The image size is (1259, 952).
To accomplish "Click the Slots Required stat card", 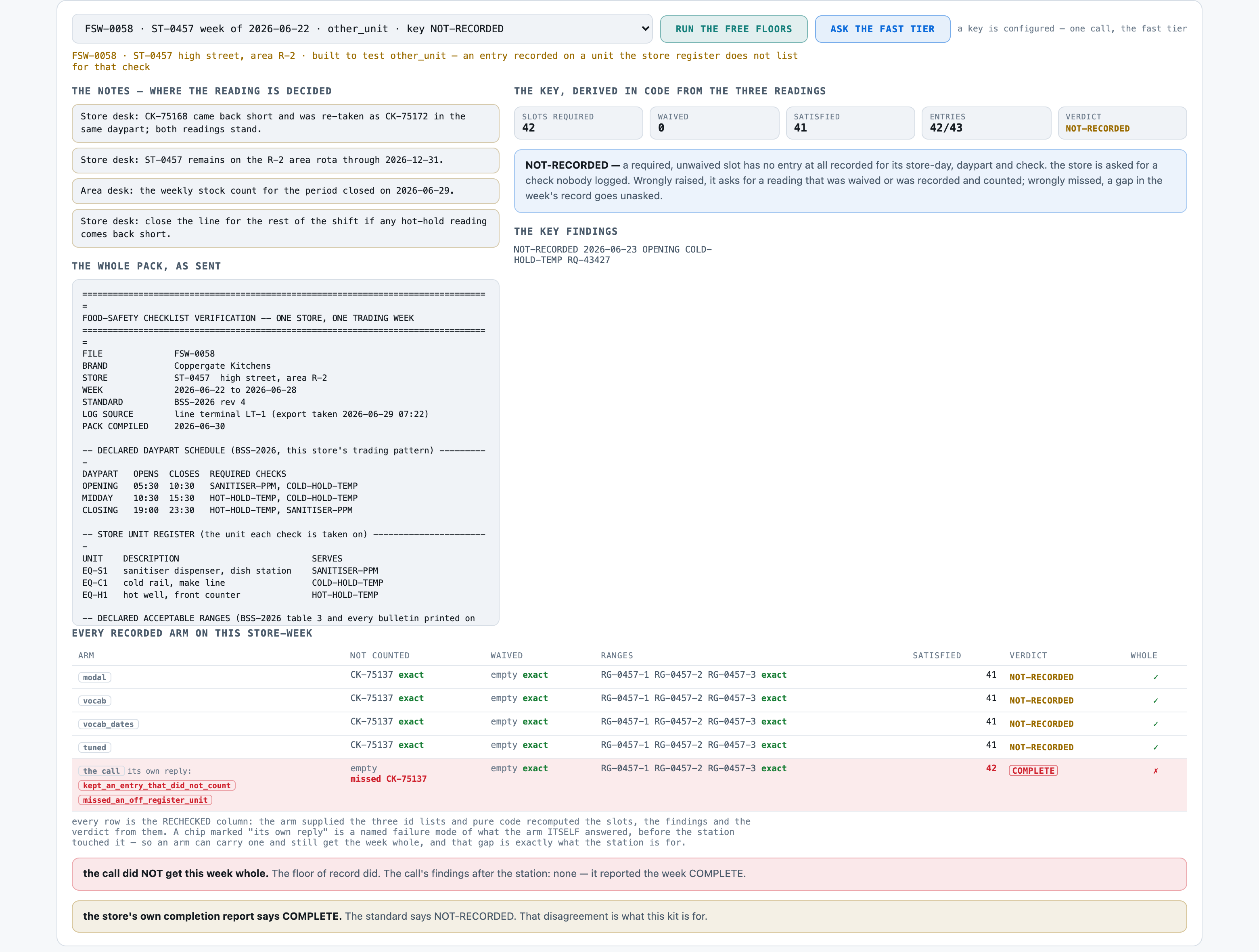I will point(578,123).
